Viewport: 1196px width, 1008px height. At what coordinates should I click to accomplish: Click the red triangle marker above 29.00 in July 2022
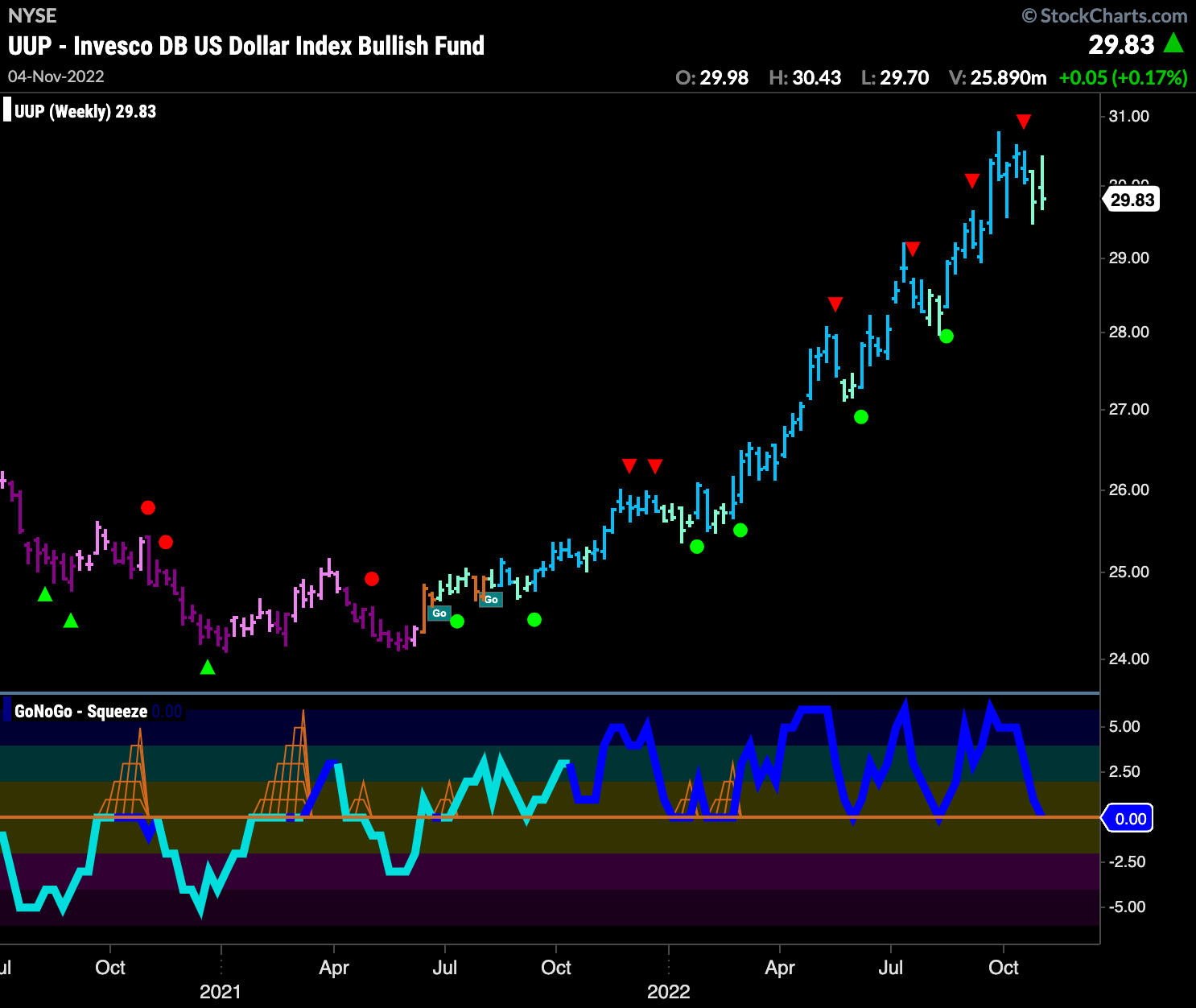912,249
